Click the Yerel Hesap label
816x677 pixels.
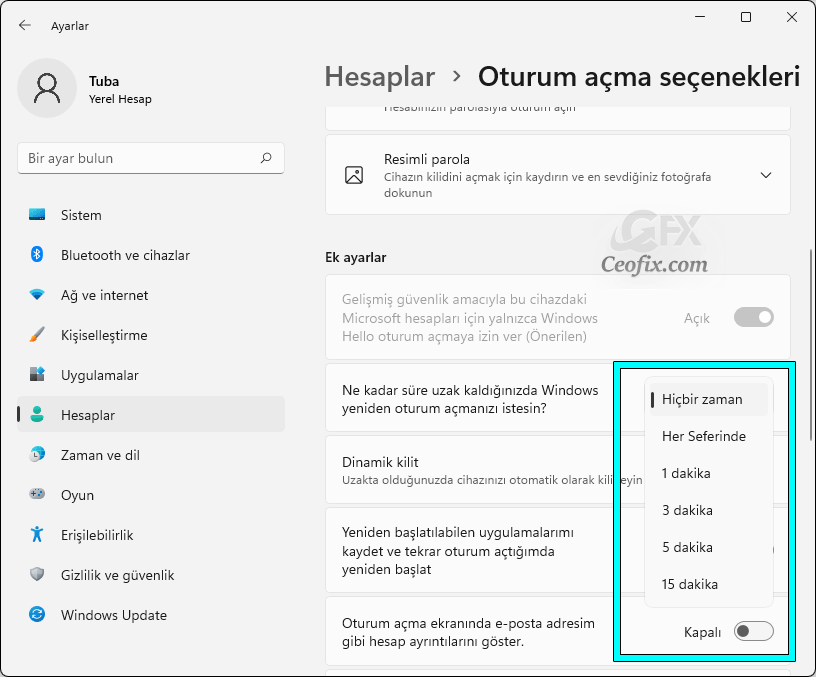[120, 99]
